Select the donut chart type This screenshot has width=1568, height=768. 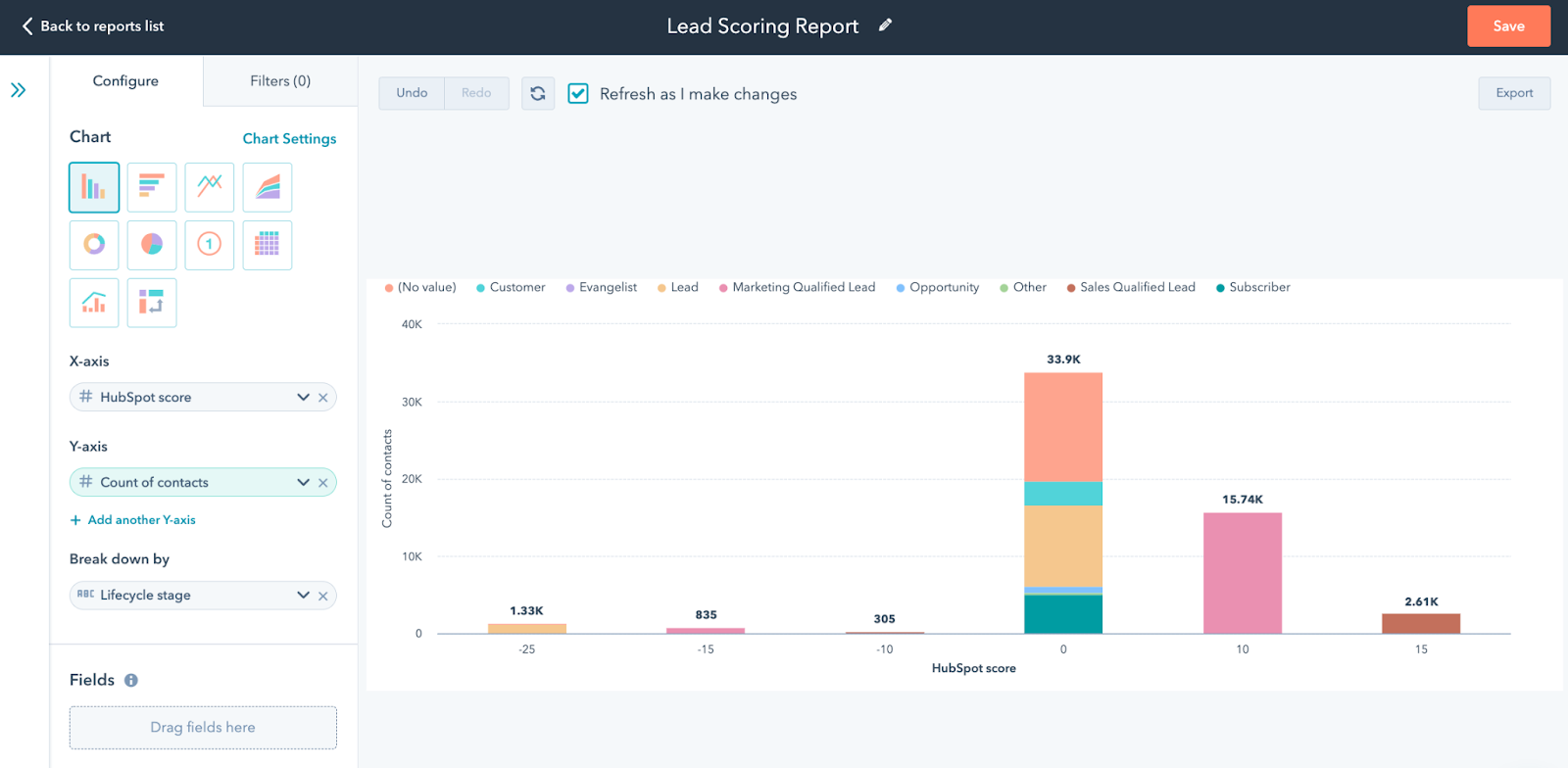coord(94,245)
